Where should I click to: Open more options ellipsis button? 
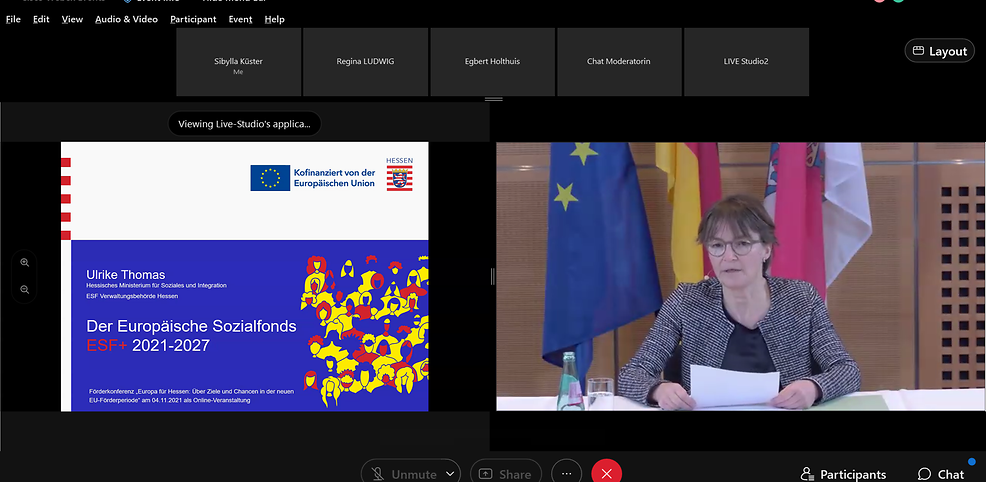click(x=566, y=474)
